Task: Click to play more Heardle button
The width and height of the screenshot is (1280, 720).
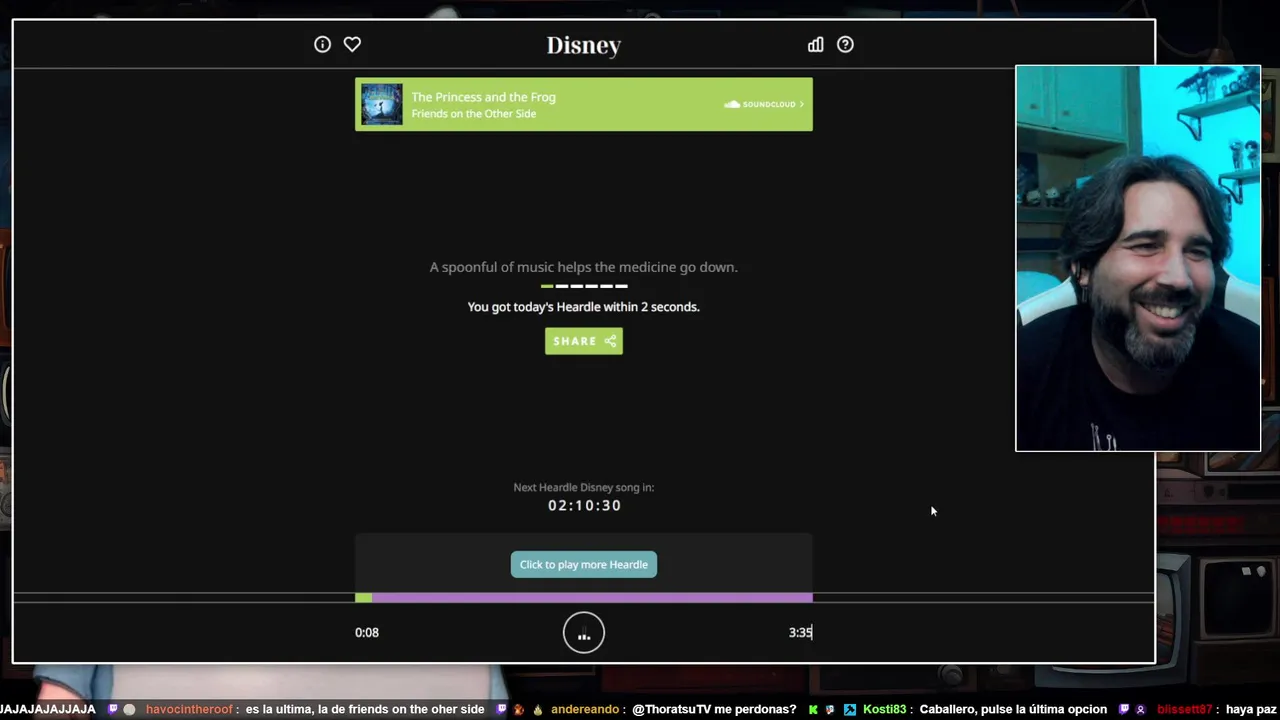Action: click(584, 564)
